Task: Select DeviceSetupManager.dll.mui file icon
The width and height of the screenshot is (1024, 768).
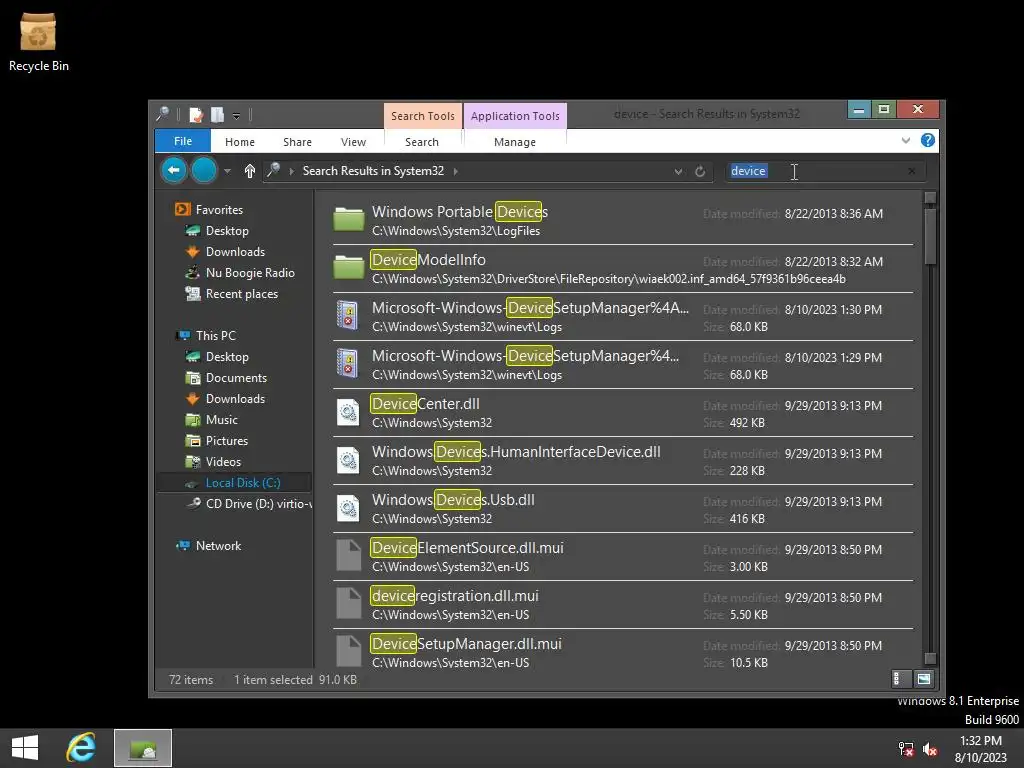Action: tap(348, 651)
